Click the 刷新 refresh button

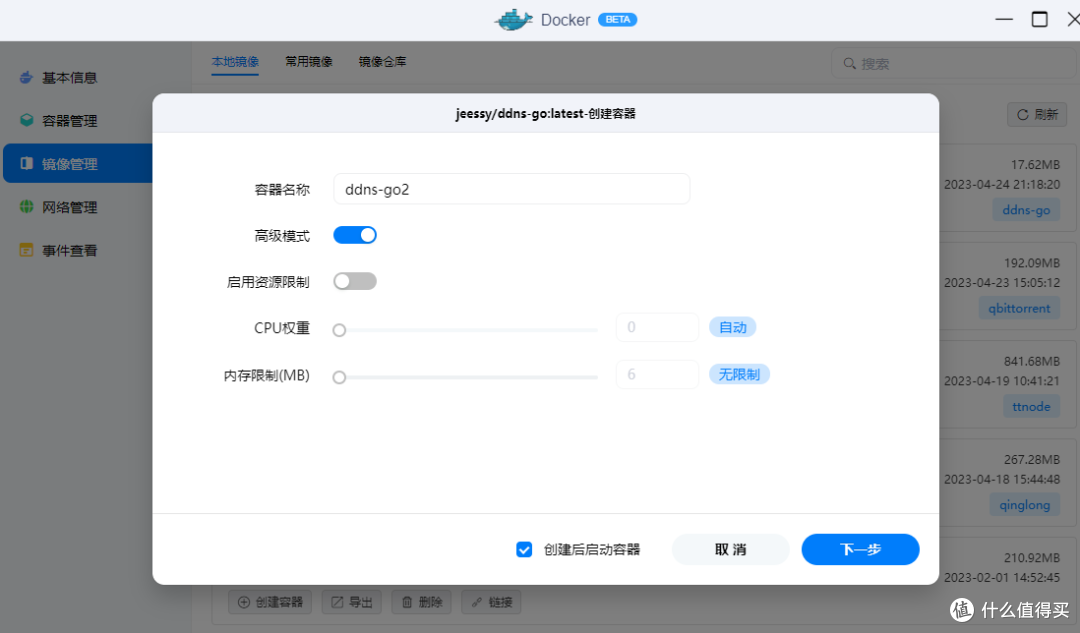click(1037, 114)
